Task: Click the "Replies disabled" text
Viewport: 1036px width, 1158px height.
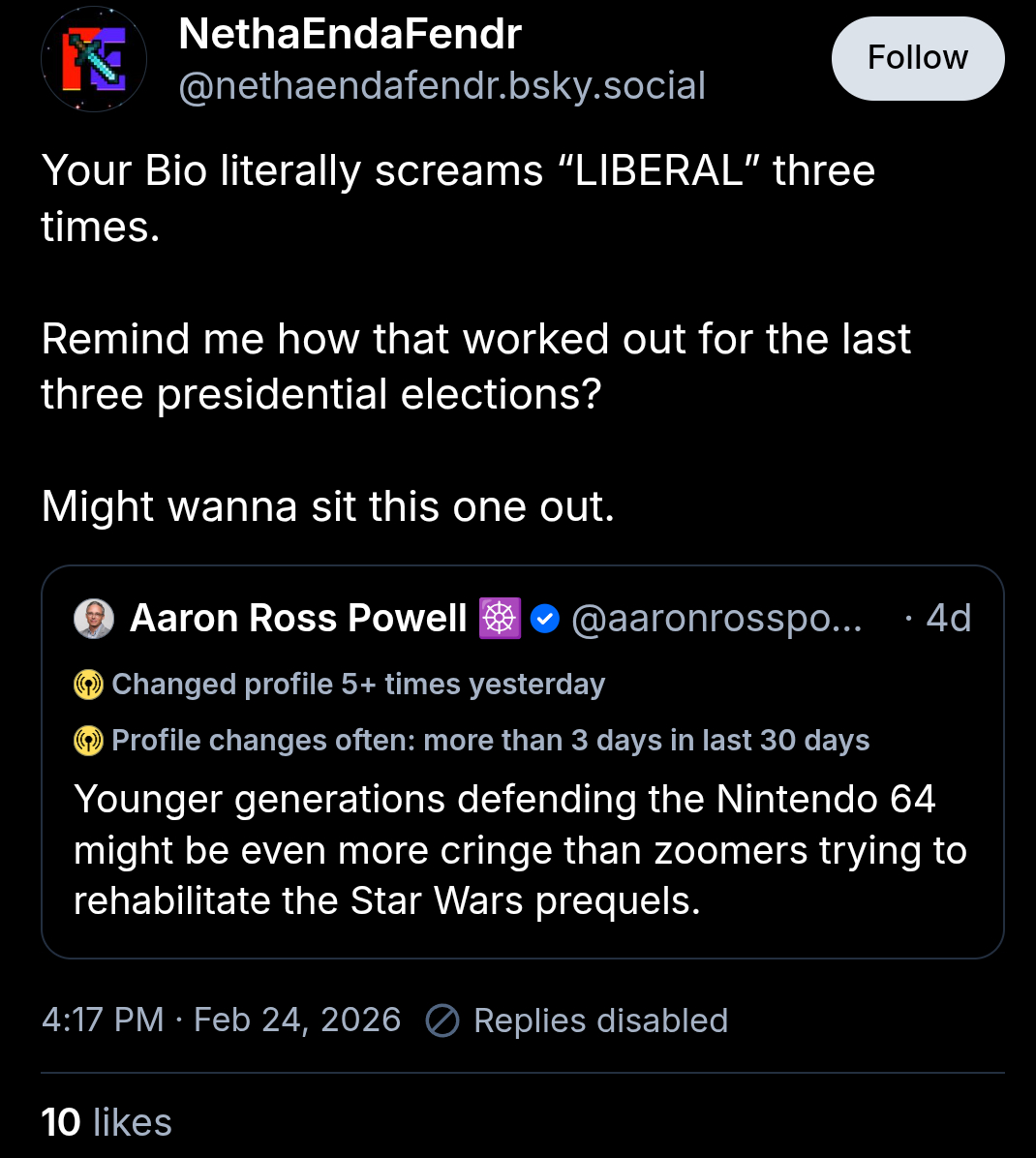Action: pyautogui.click(x=600, y=1021)
